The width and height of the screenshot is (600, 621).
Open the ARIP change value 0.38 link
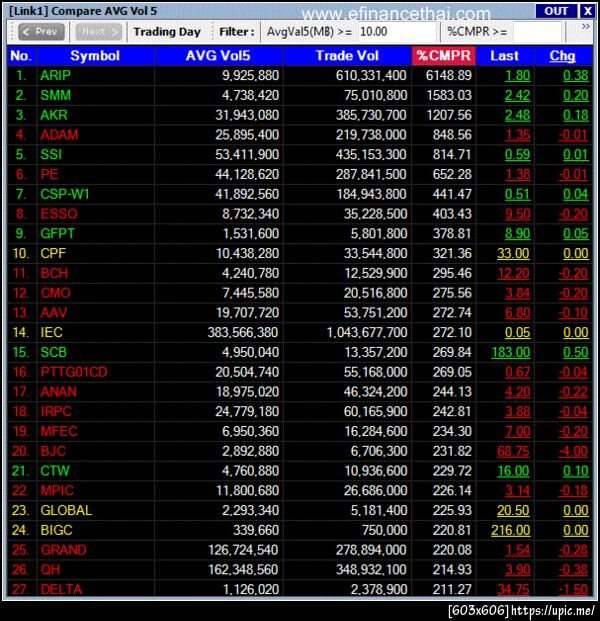click(576, 76)
